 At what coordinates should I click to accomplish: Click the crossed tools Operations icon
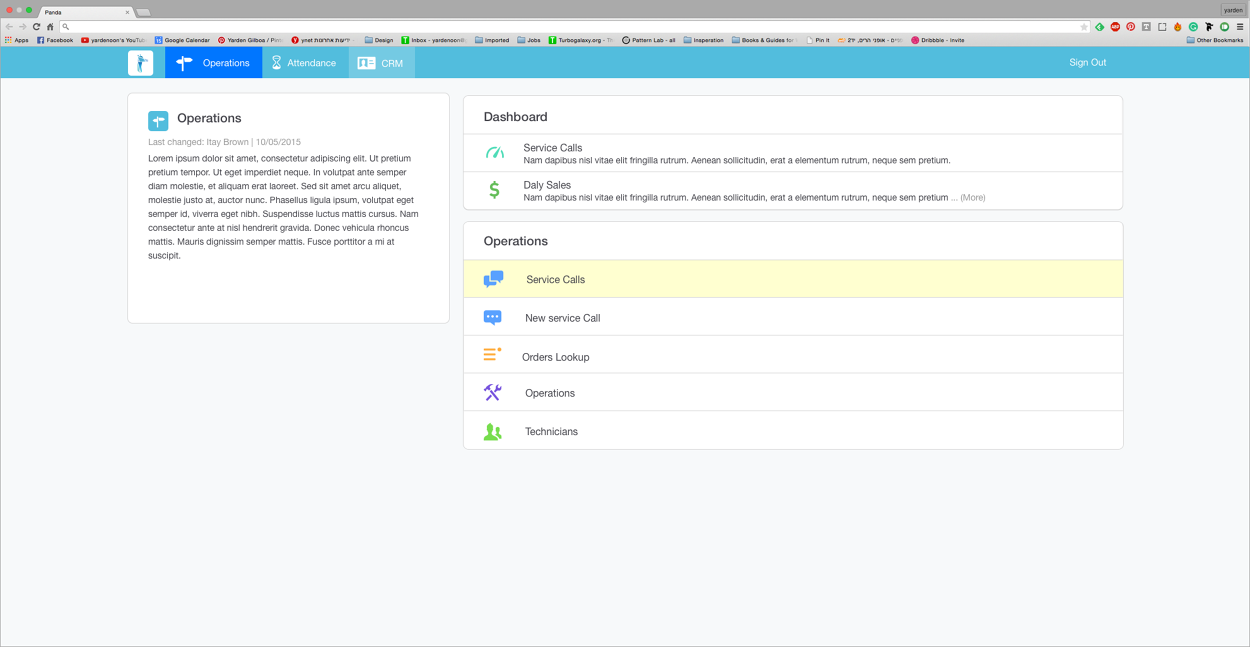tap(492, 392)
